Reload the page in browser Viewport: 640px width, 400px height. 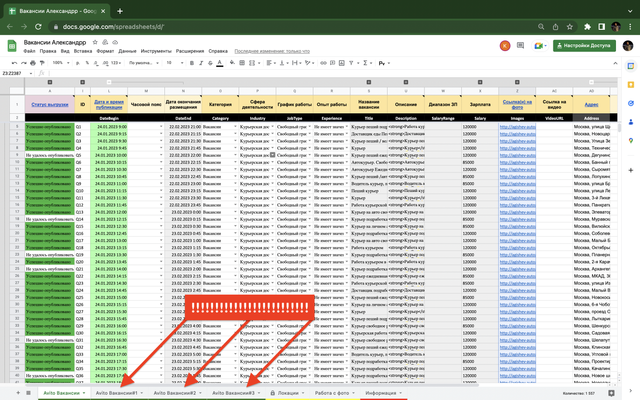point(38,27)
